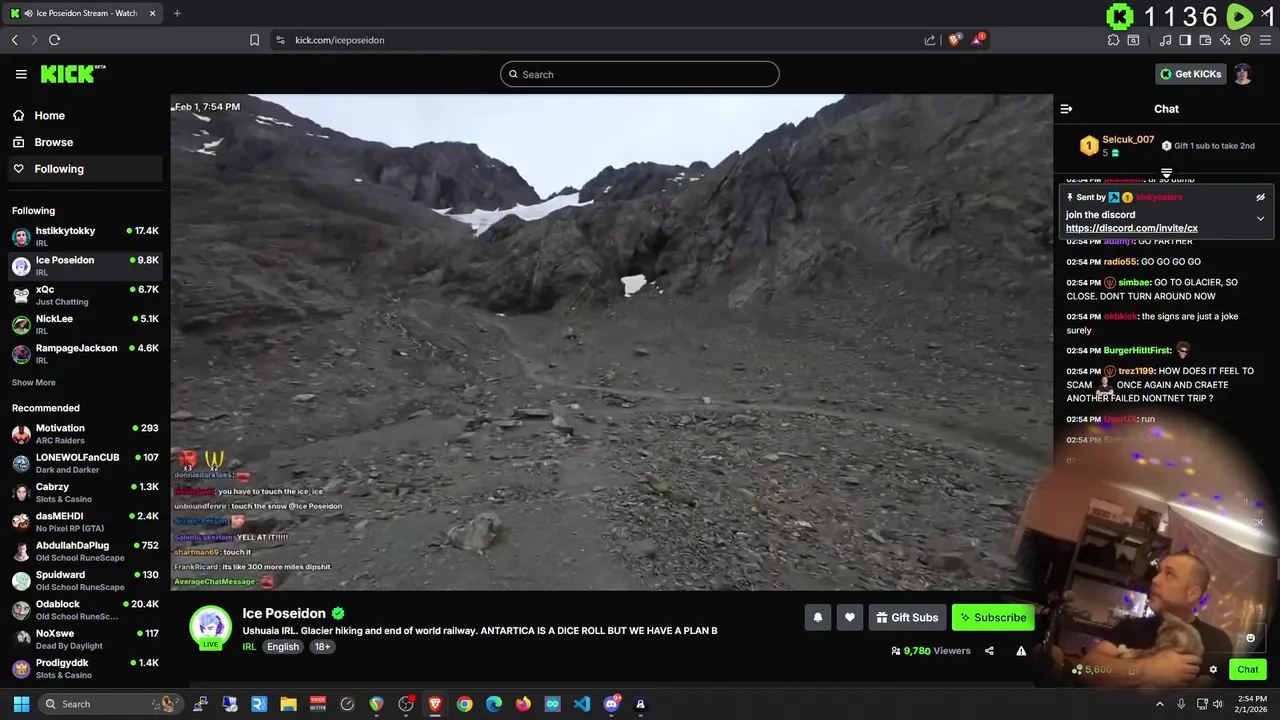The image size is (1280, 720).
Task: Hide the pinned chat message
Action: point(1260,198)
